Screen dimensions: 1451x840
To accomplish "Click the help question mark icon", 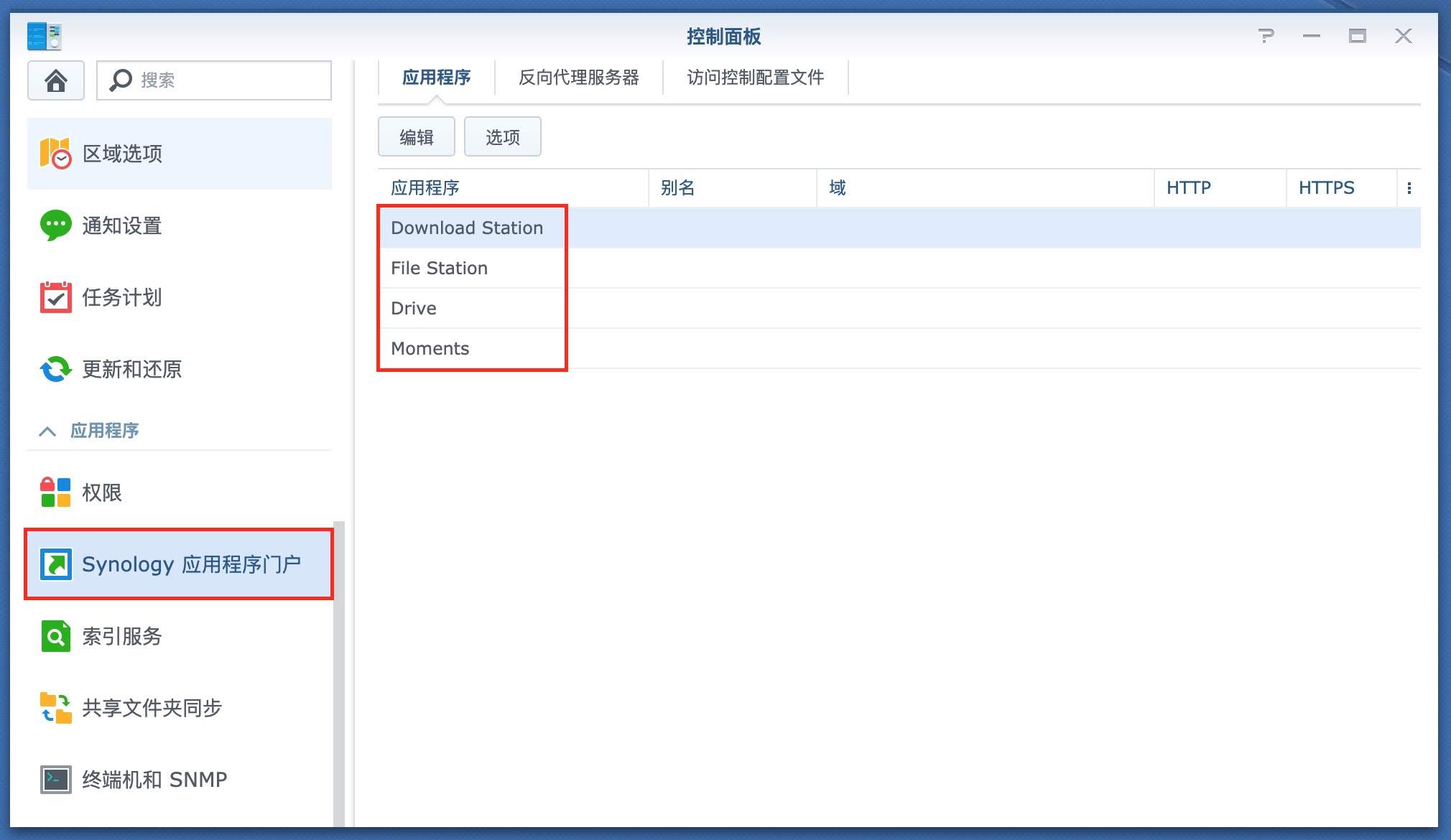I will (x=1266, y=36).
